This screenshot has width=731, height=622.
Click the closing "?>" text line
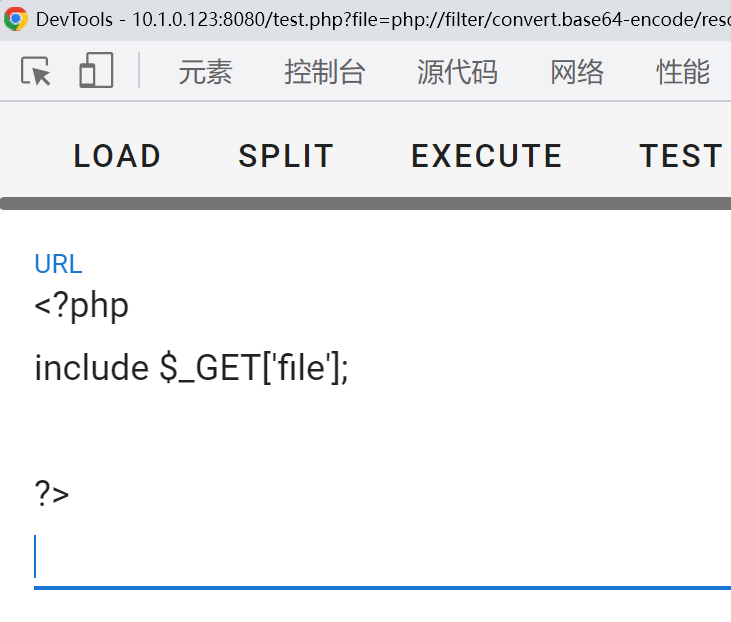click(52, 493)
